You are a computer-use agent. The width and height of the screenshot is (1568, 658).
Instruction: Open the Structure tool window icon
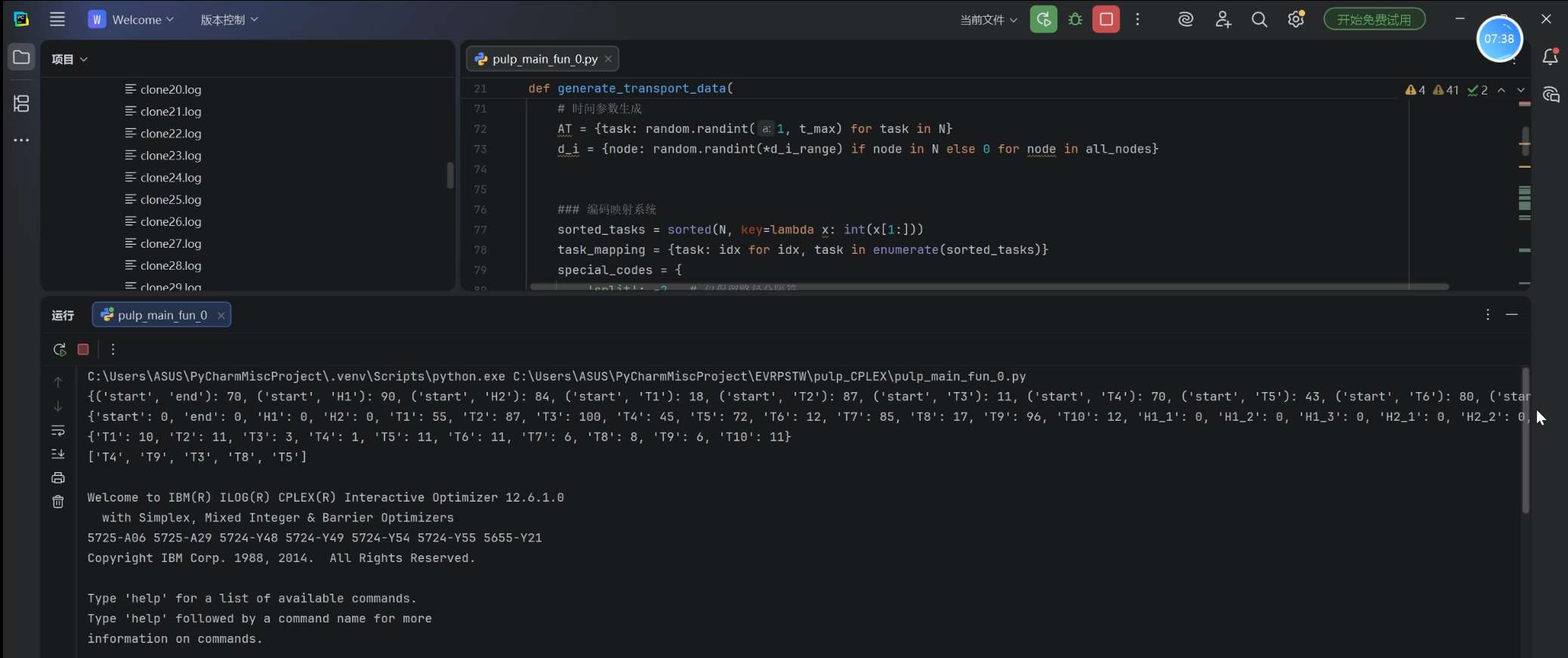point(21,103)
